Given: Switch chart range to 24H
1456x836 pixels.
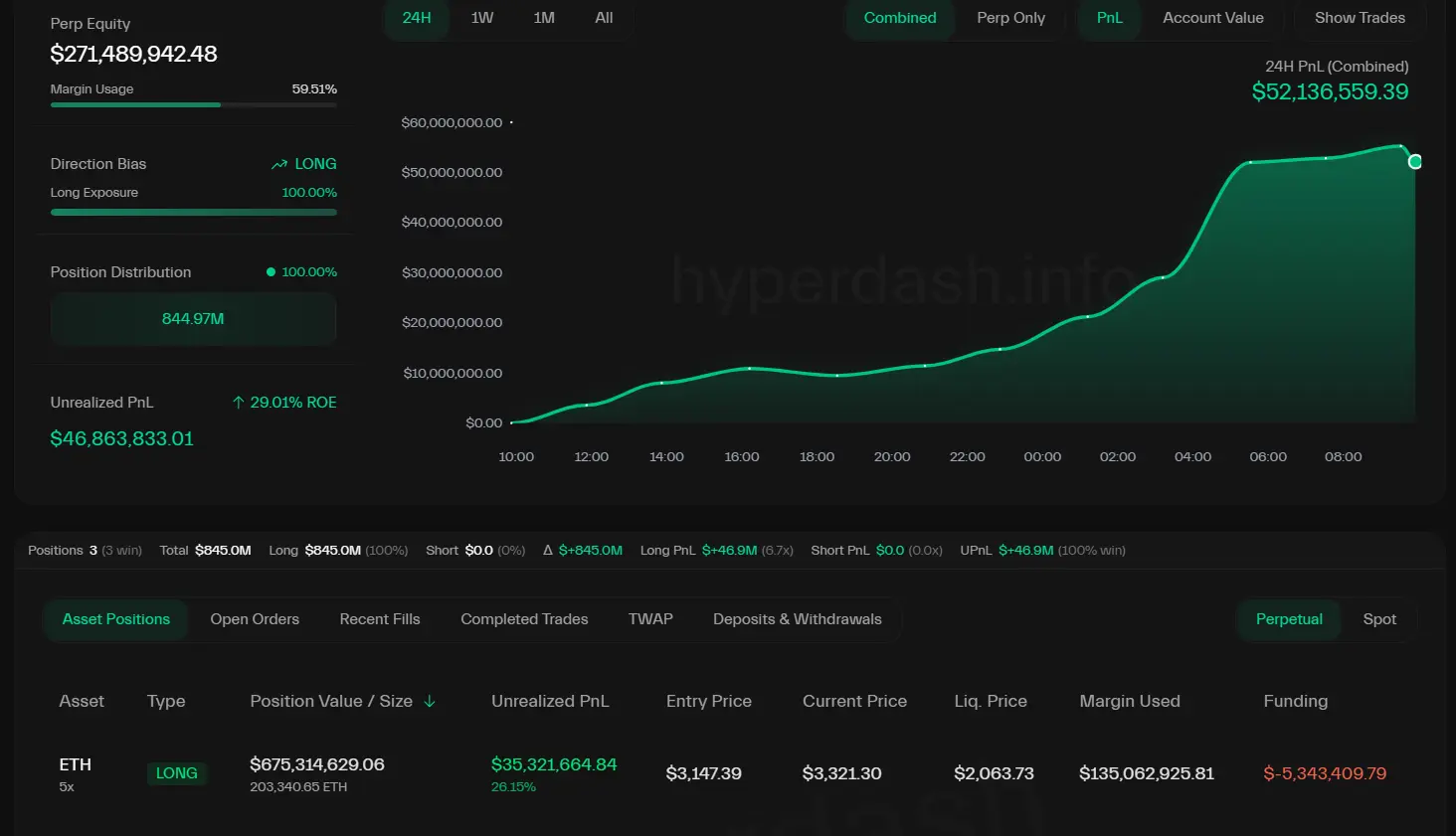Looking at the screenshot, I should pos(417,18).
